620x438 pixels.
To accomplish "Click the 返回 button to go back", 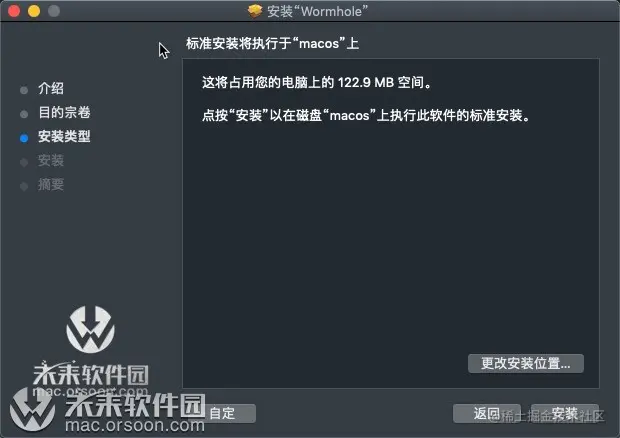I will tap(487, 414).
